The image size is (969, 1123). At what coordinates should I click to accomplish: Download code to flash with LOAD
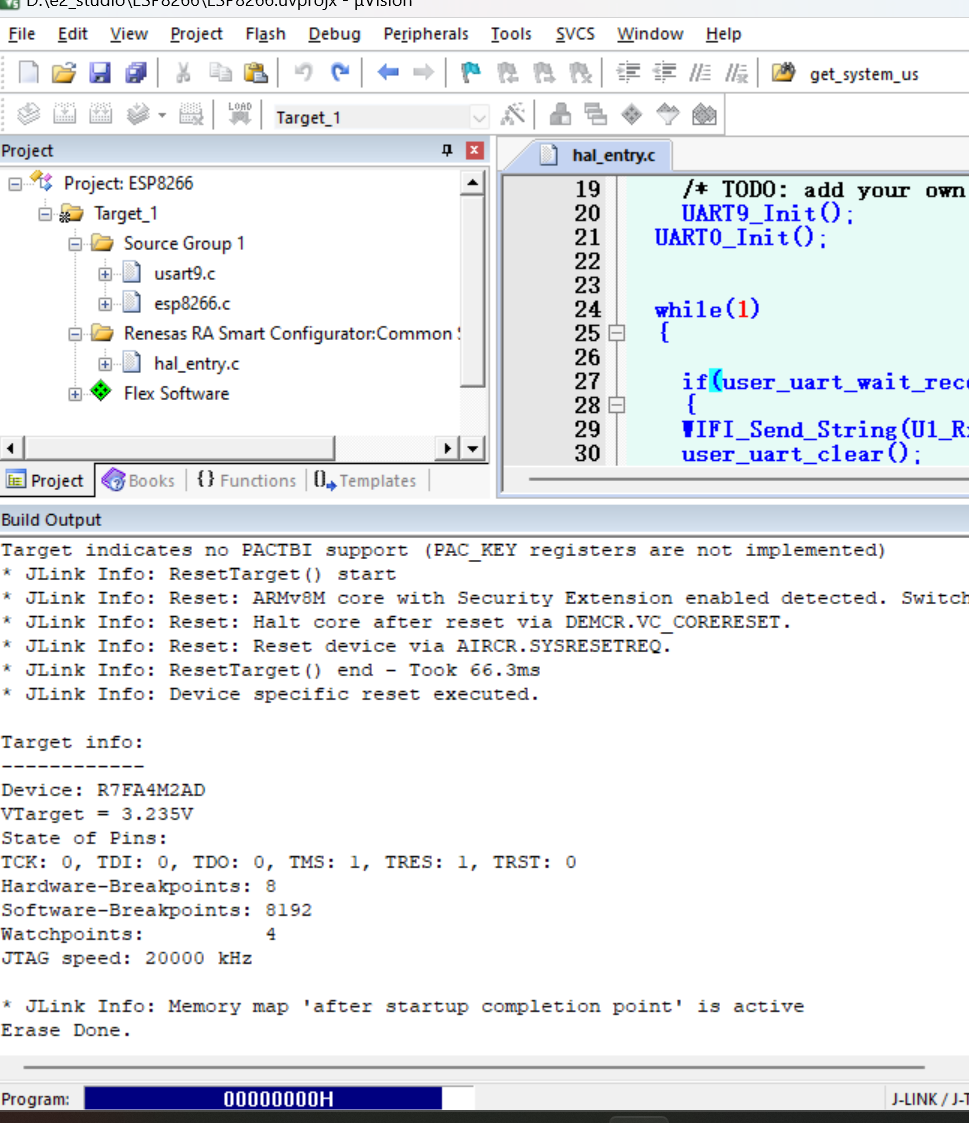click(x=239, y=115)
